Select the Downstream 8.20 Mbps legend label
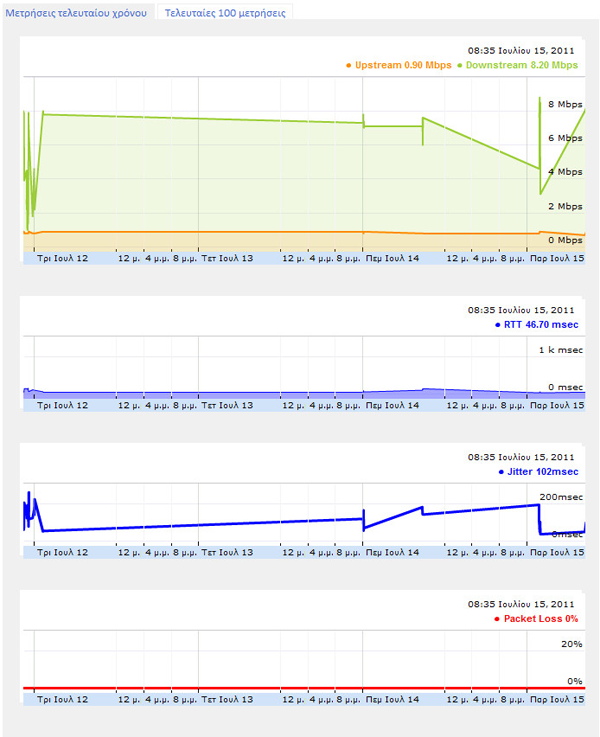This screenshot has width=600, height=737. 522,65
